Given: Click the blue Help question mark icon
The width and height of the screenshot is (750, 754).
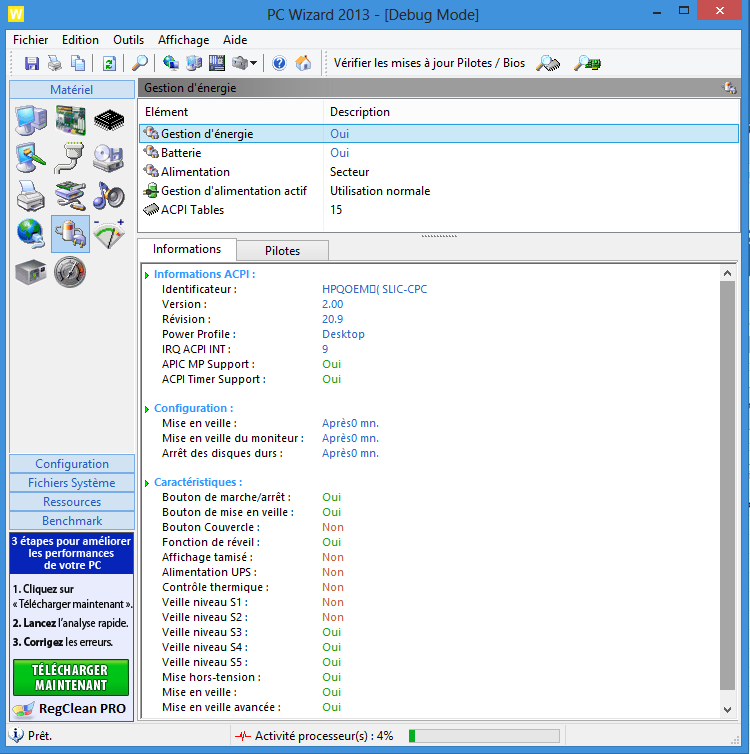Looking at the screenshot, I should tap(279, 63).
